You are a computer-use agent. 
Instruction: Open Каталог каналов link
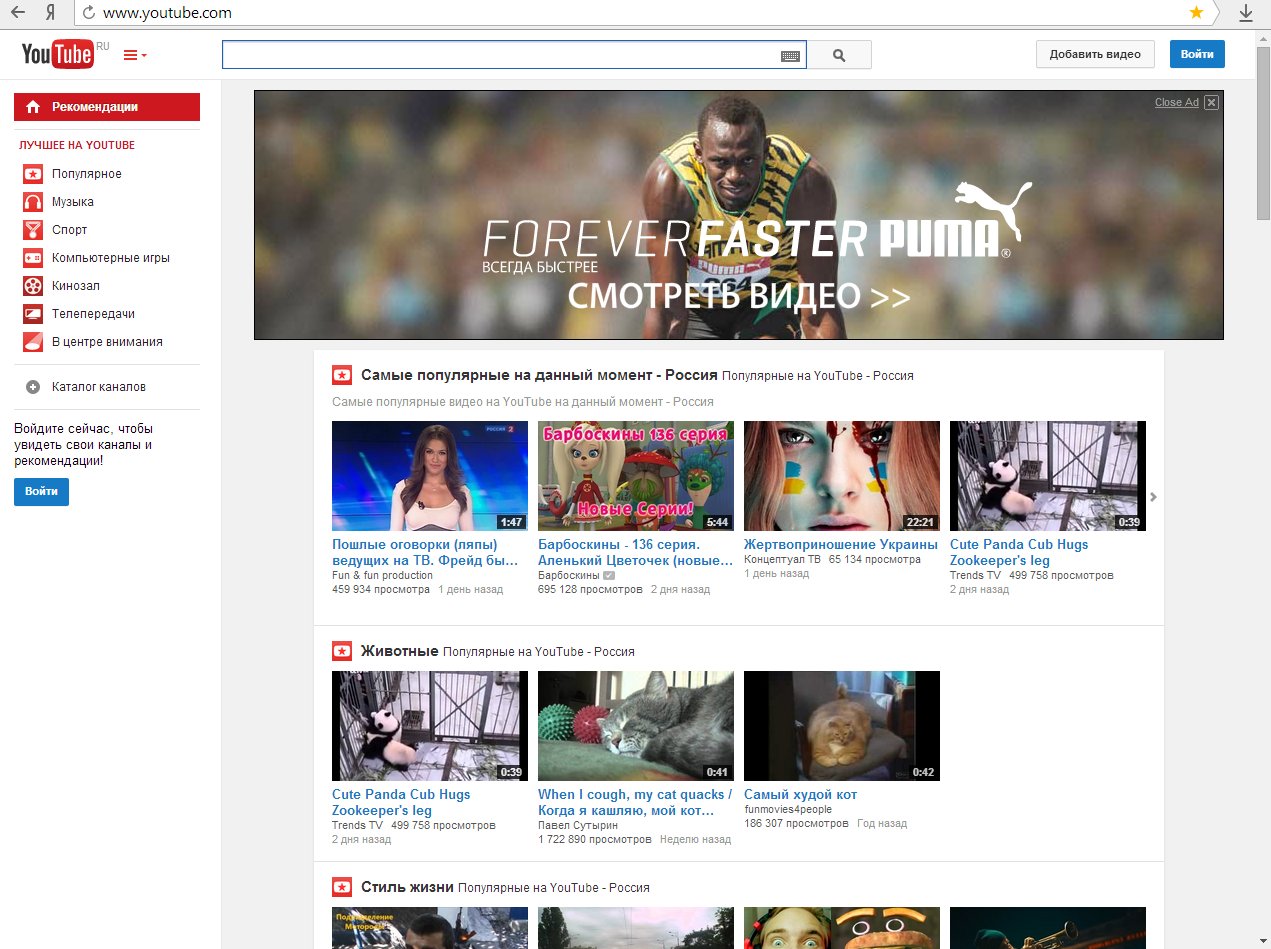point(99,387)
